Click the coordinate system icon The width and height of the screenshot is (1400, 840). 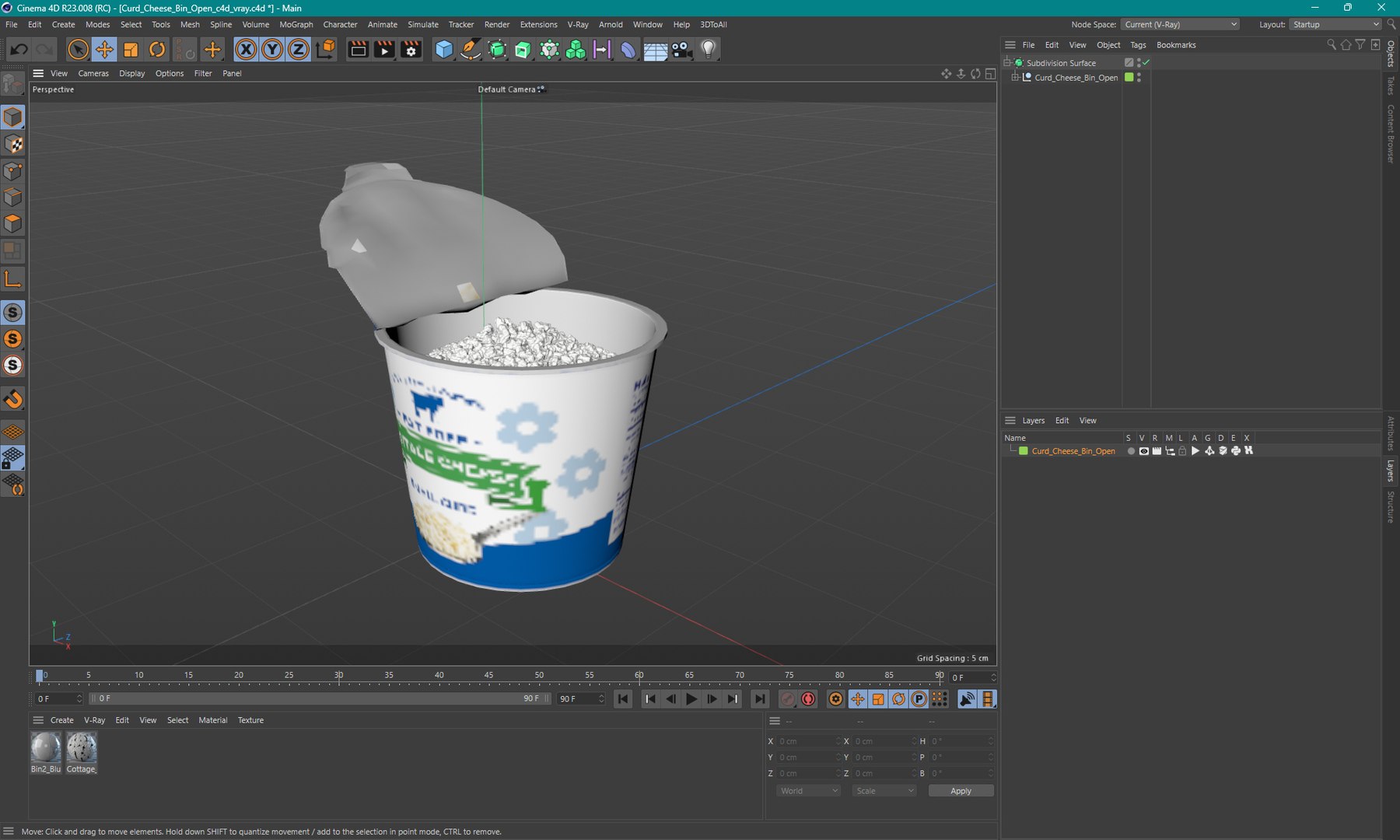tap(327, 50)
